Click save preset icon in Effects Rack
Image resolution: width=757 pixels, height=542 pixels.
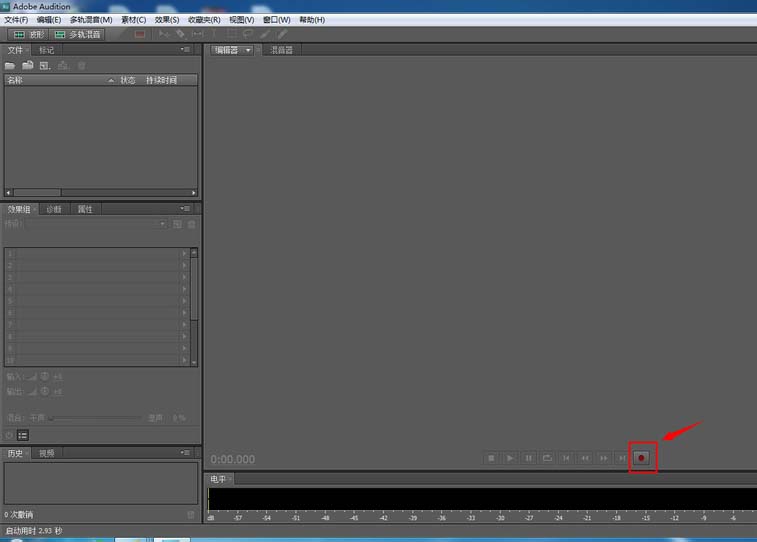click(x=177, y=224)
